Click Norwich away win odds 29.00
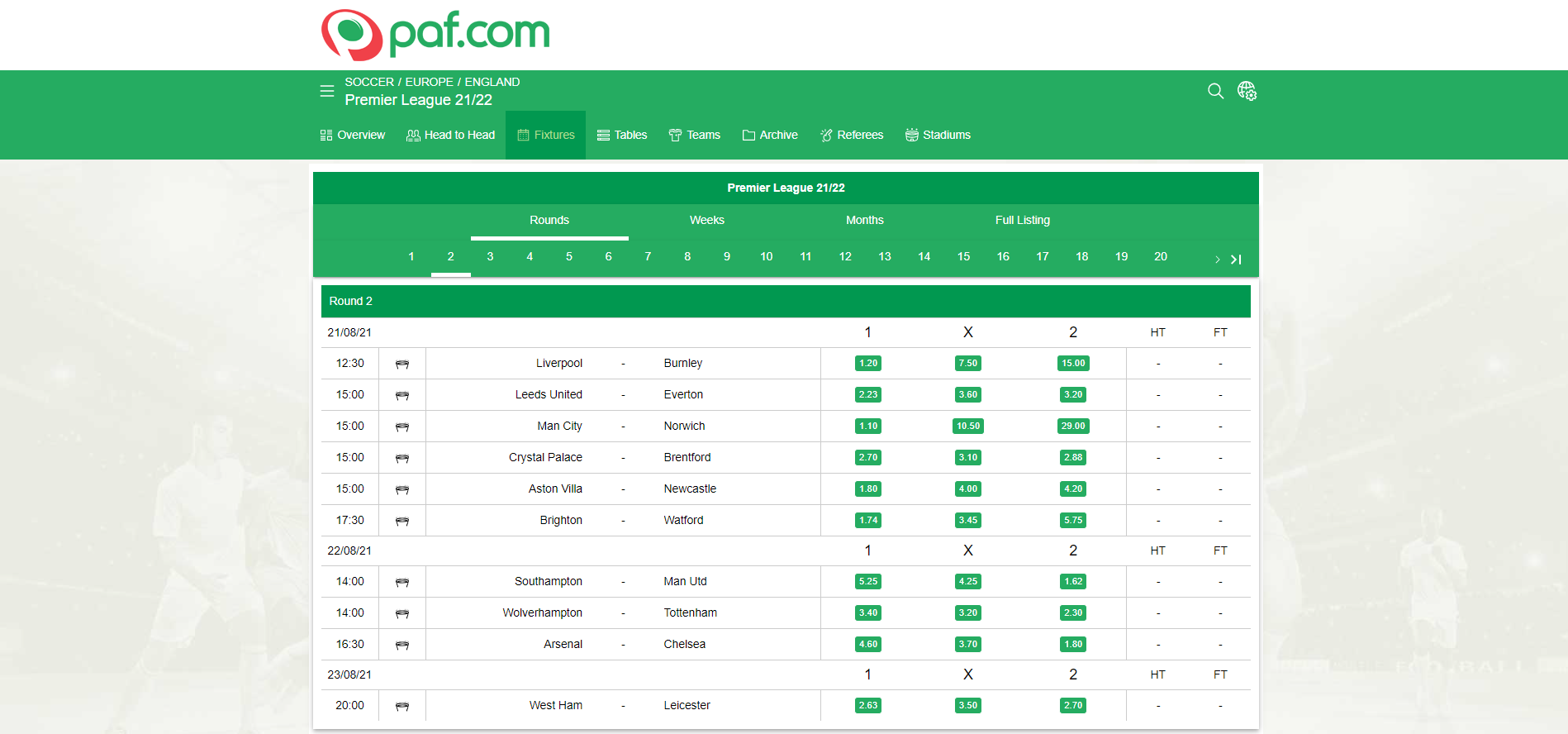 pyautogui.click(x=1073, y=426)
